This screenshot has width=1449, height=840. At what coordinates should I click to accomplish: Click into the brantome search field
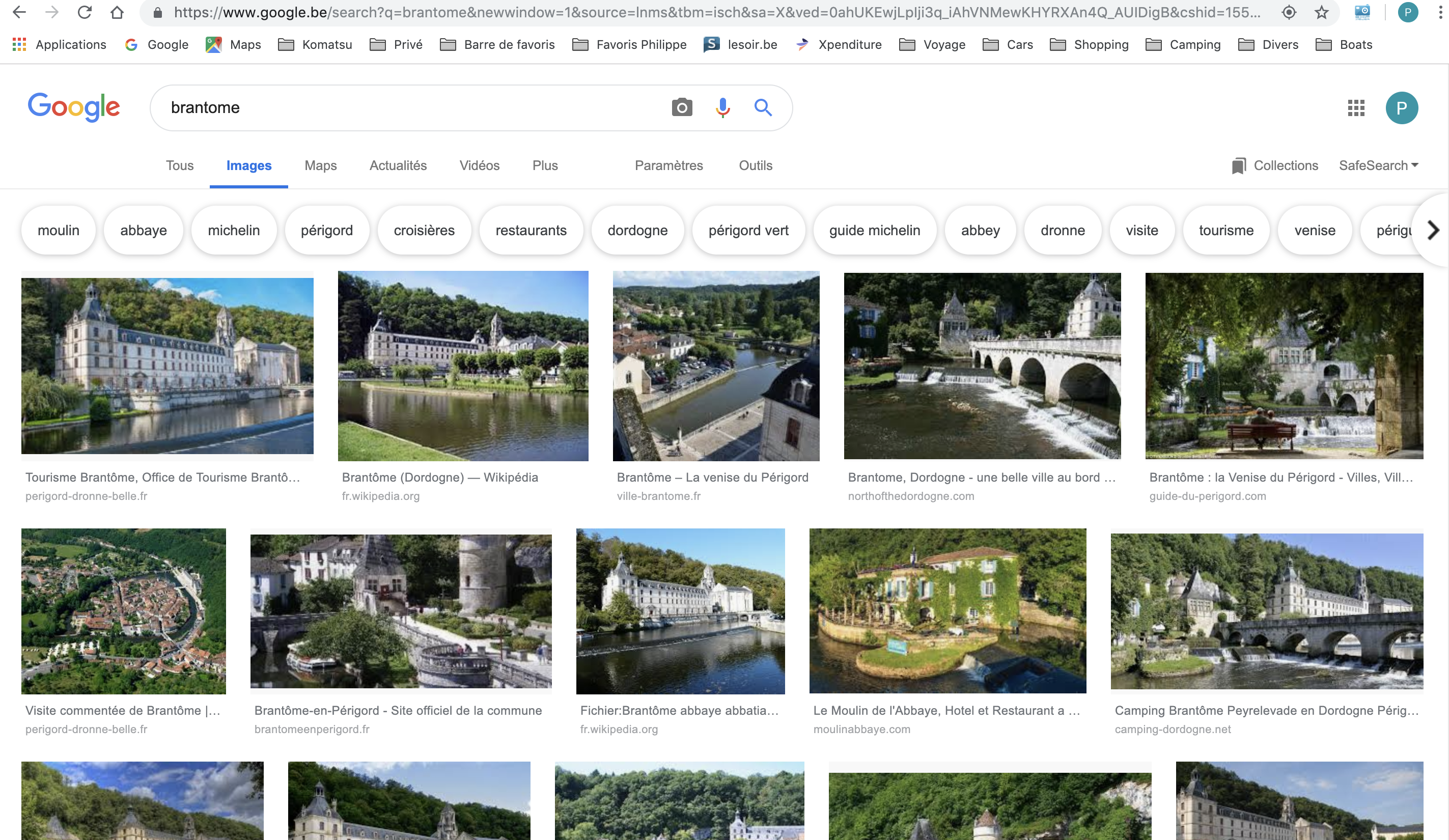pos(403,107)
